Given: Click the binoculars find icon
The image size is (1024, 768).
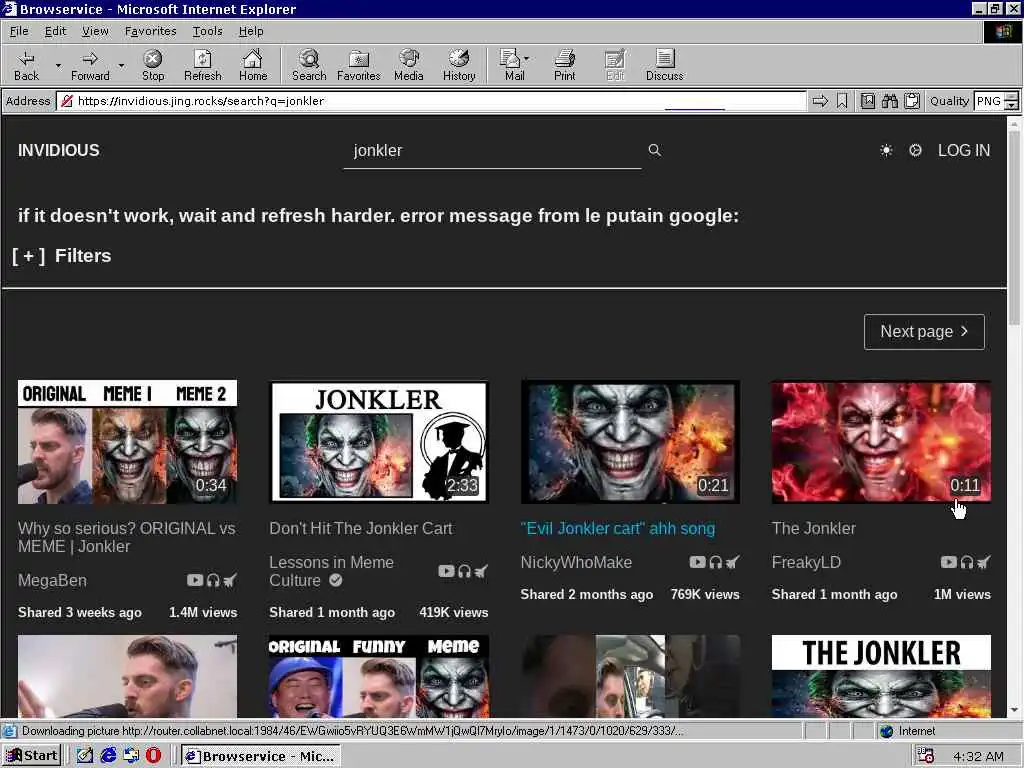Looking at the screenshot, I should pos(889,101).
